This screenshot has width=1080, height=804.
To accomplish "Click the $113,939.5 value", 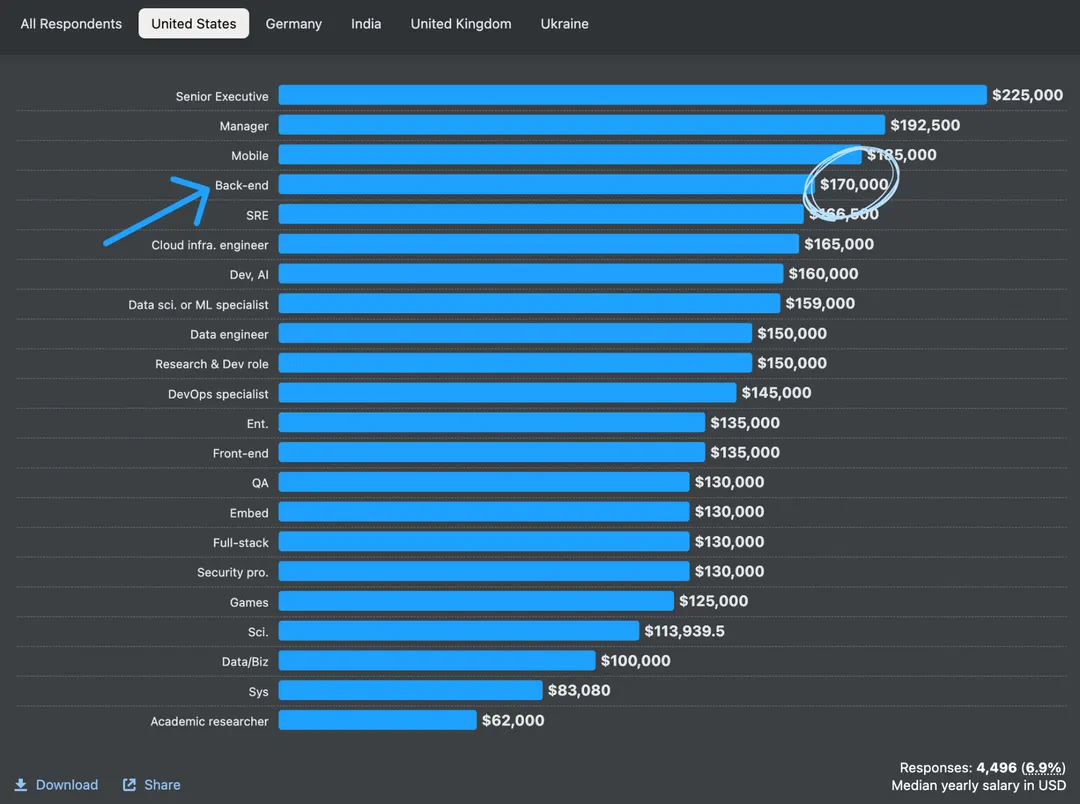I will click(x=685, y=631).
